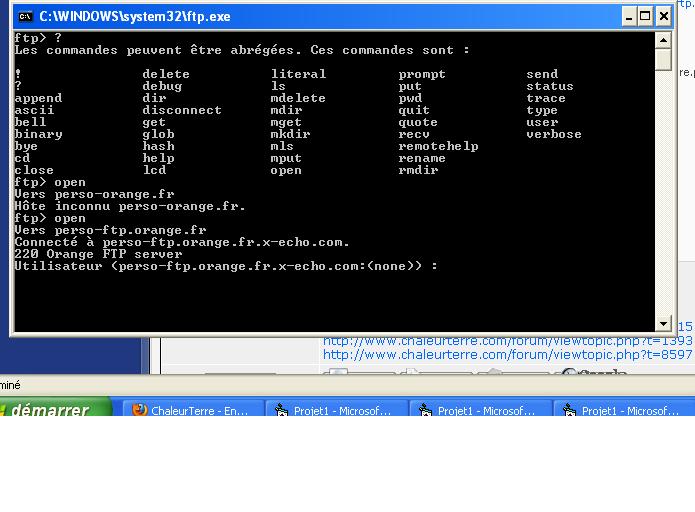Click the scroll up arrow in console window
Image resolution: width=695 pixels, height=512 pixels.
pyautogui.click(x=664, y=40)
